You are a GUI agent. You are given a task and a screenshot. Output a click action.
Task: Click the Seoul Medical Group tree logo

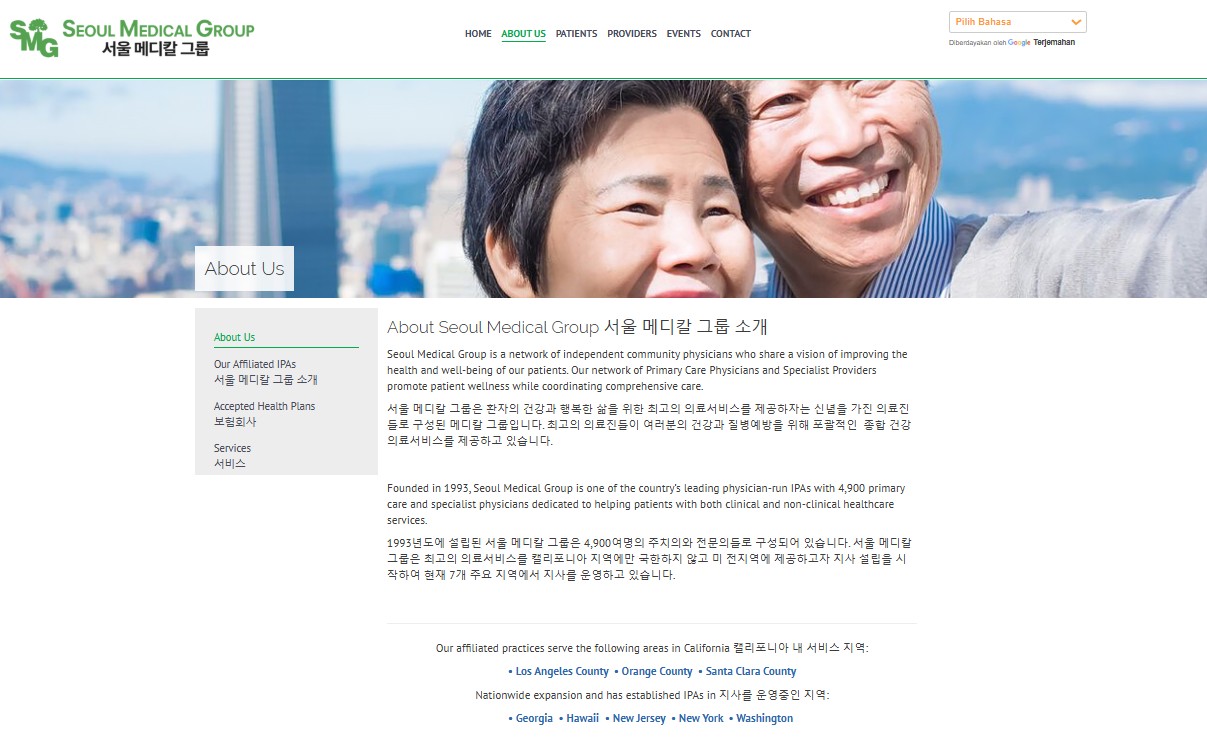tap(34, 38)
